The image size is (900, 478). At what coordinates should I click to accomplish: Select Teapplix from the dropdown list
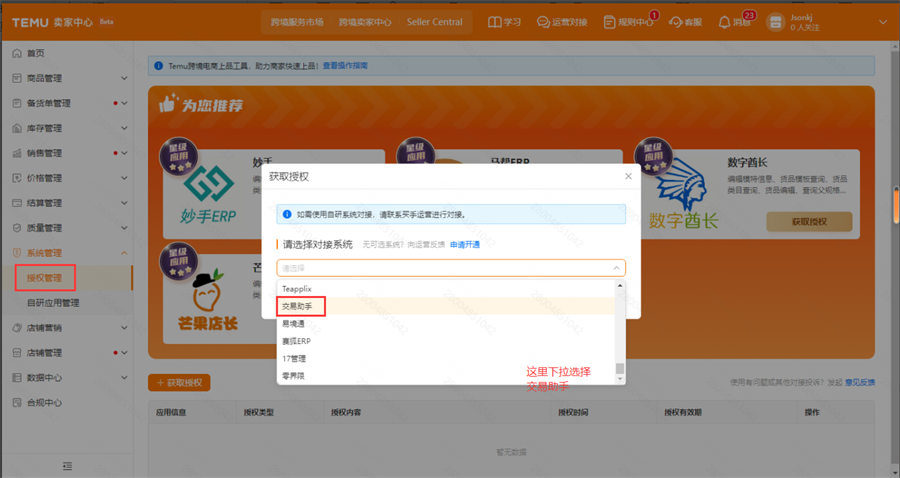(x=445, y=289)
